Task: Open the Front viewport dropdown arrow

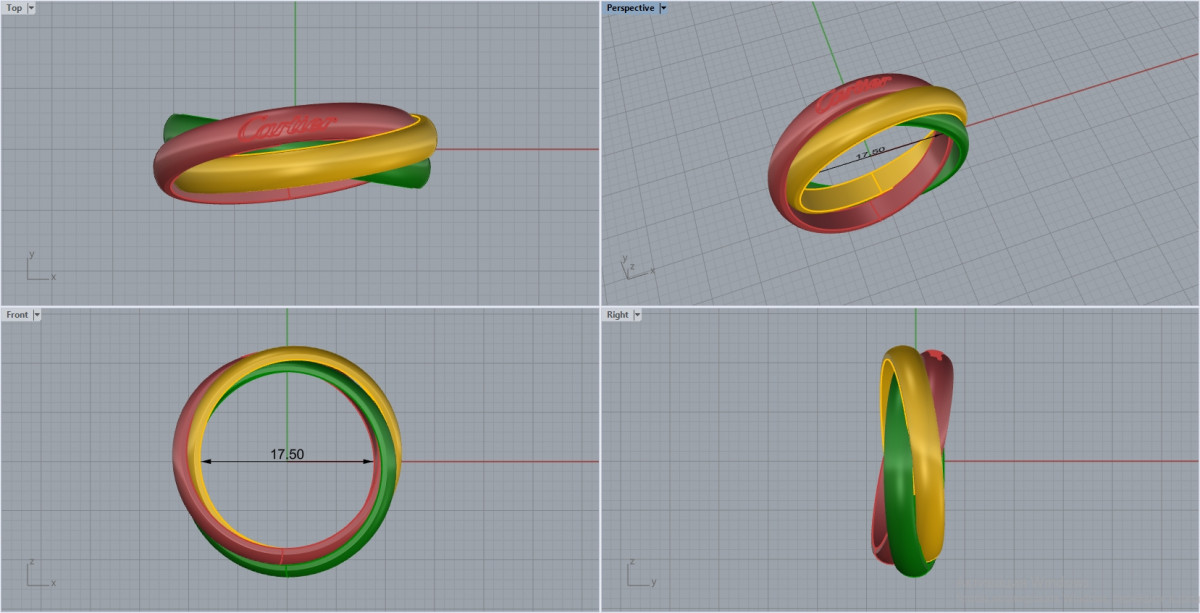Action: pyautogui.click(x=37, y=315)
